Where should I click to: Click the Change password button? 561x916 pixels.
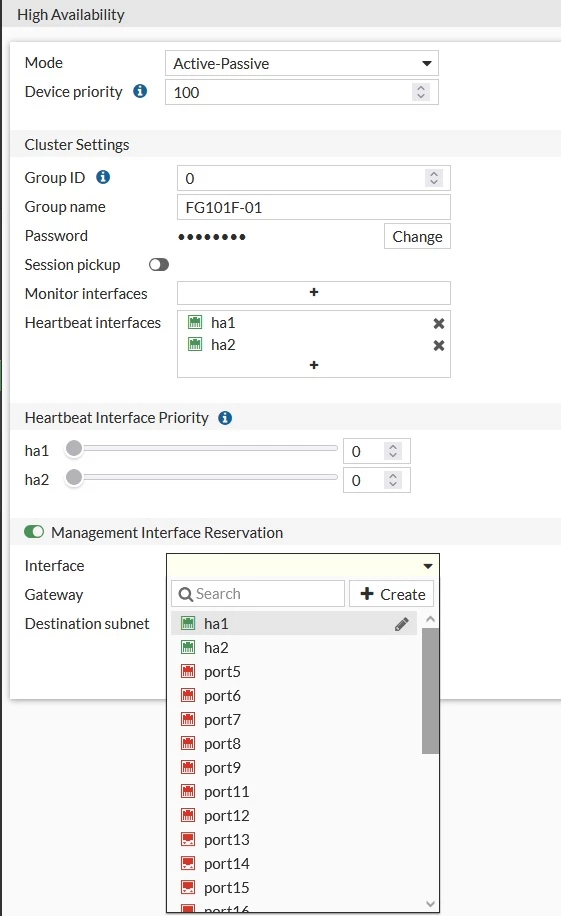[x=417, y=236]
